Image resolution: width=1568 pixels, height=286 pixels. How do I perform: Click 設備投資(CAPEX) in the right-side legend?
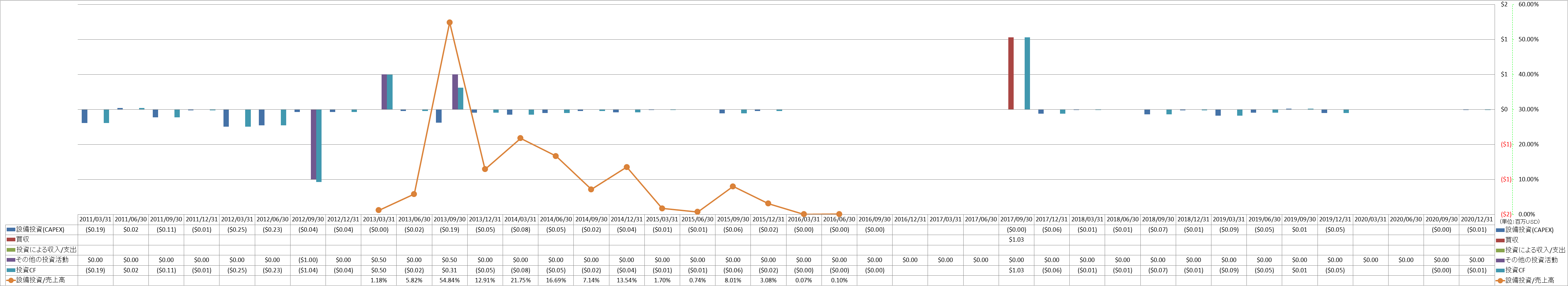1529,230
